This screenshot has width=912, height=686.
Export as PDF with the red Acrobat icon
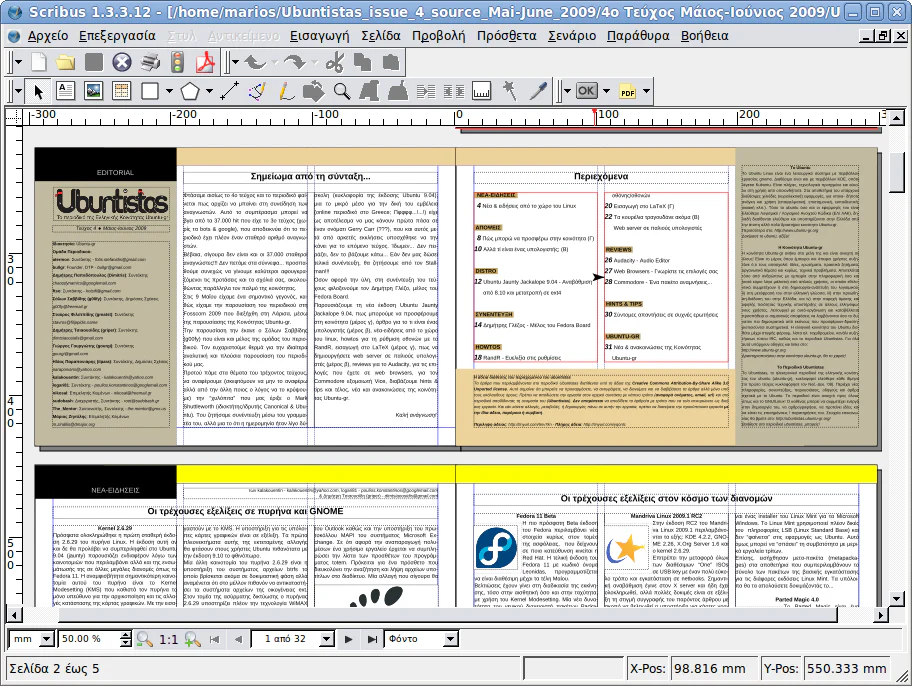pyautogui.click(x=205, y=62)
